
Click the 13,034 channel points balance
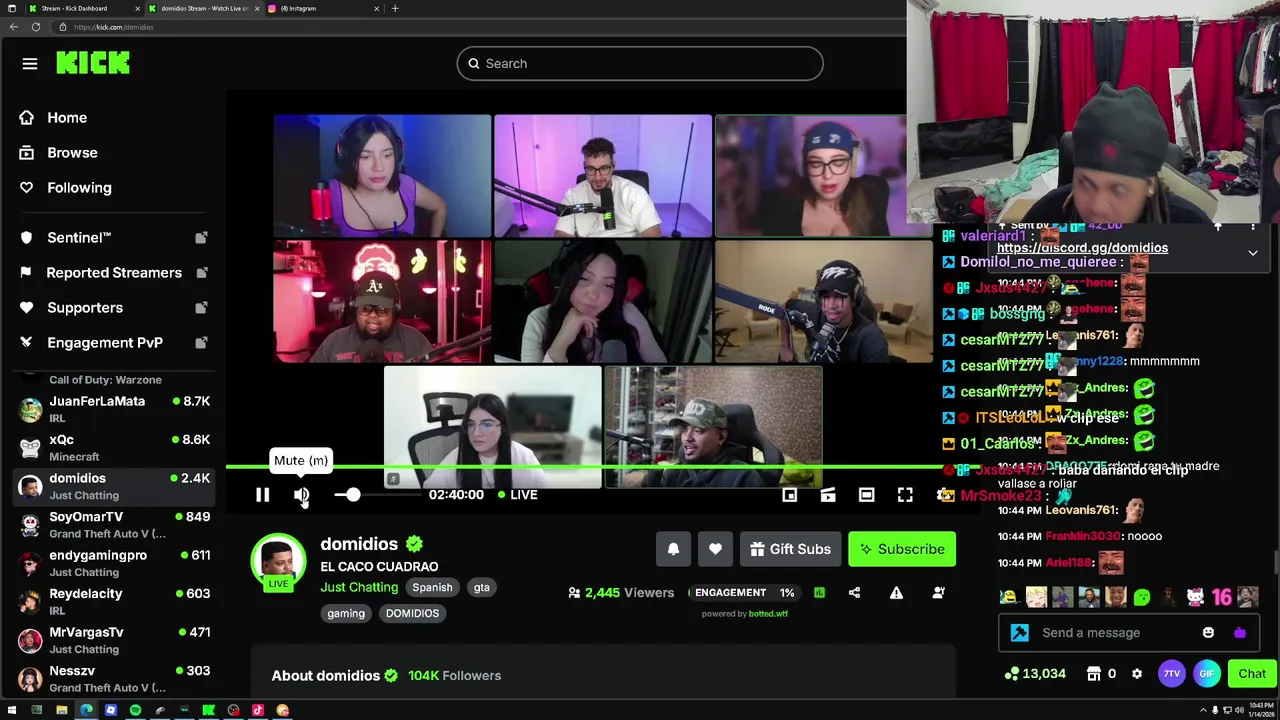[x=1036, y=674]
